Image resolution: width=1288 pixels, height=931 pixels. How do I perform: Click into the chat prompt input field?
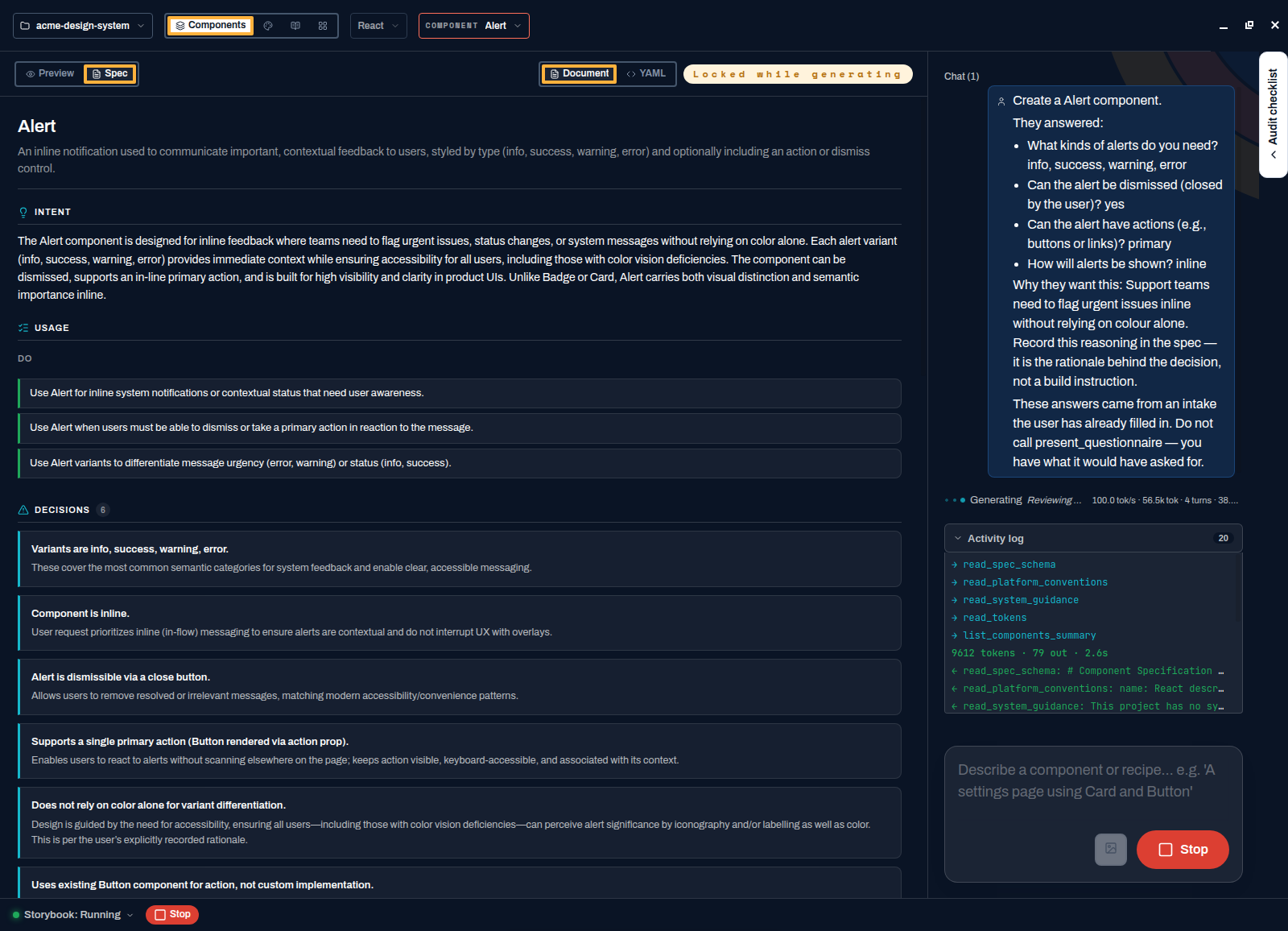click(1093, 781)
